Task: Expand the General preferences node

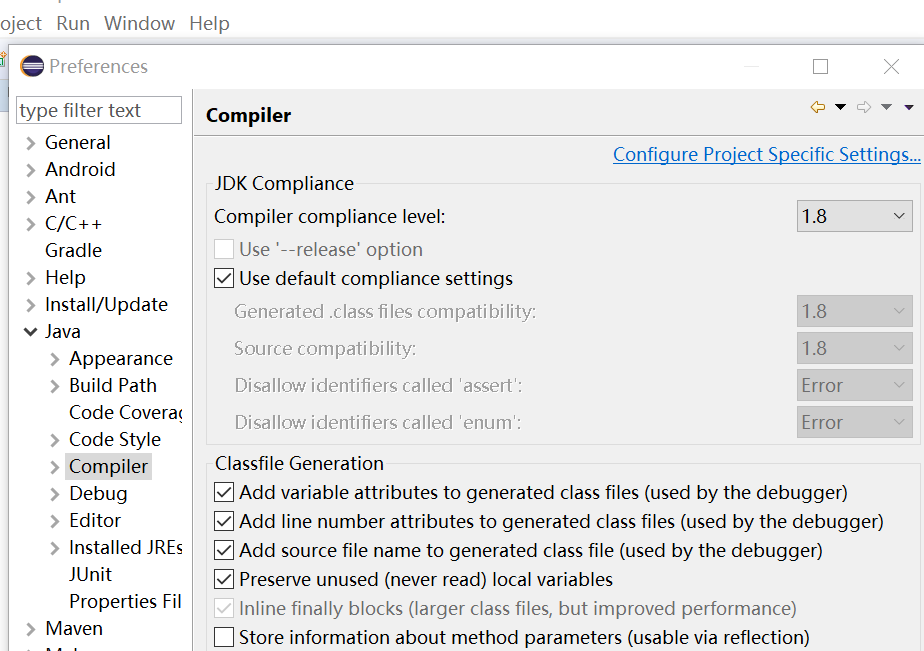Action: (31, 143)
